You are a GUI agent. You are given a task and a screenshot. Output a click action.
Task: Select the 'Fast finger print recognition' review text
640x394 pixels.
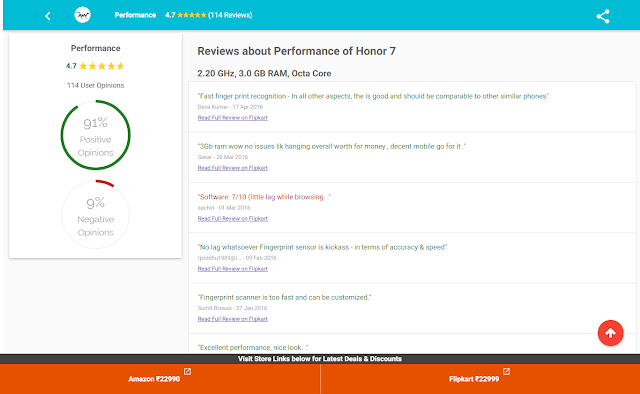(x=373, y=96)
